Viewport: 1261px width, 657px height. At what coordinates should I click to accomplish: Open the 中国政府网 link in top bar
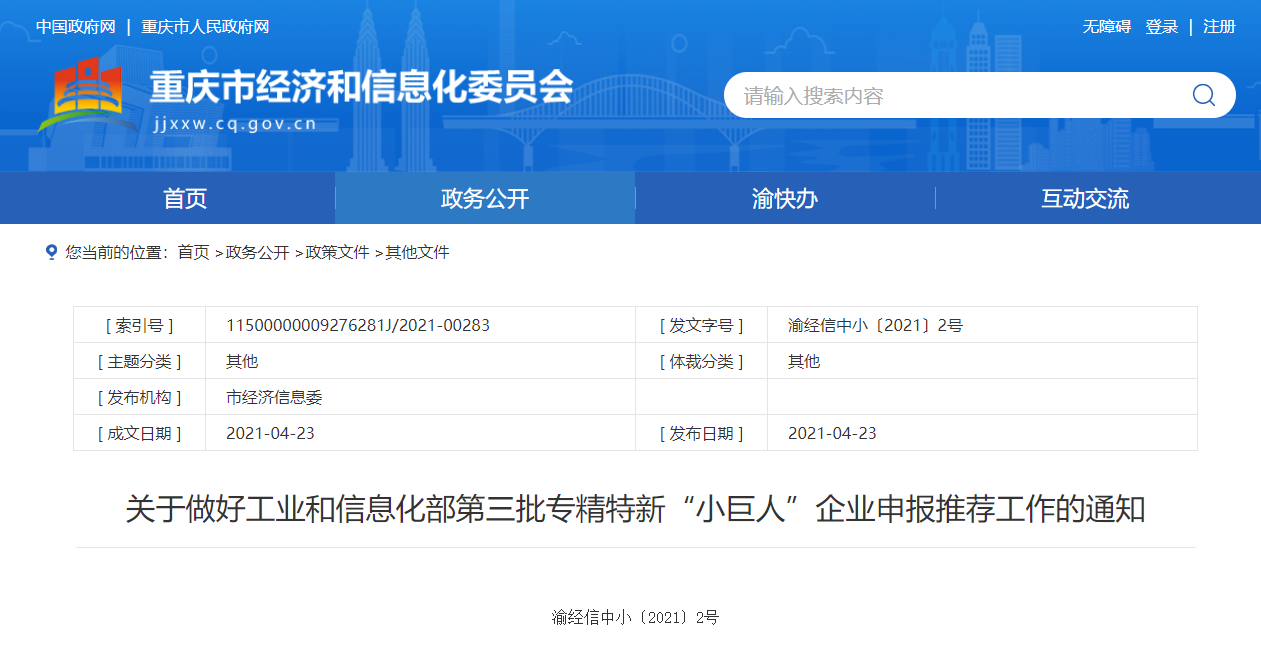tap(76, 27)
